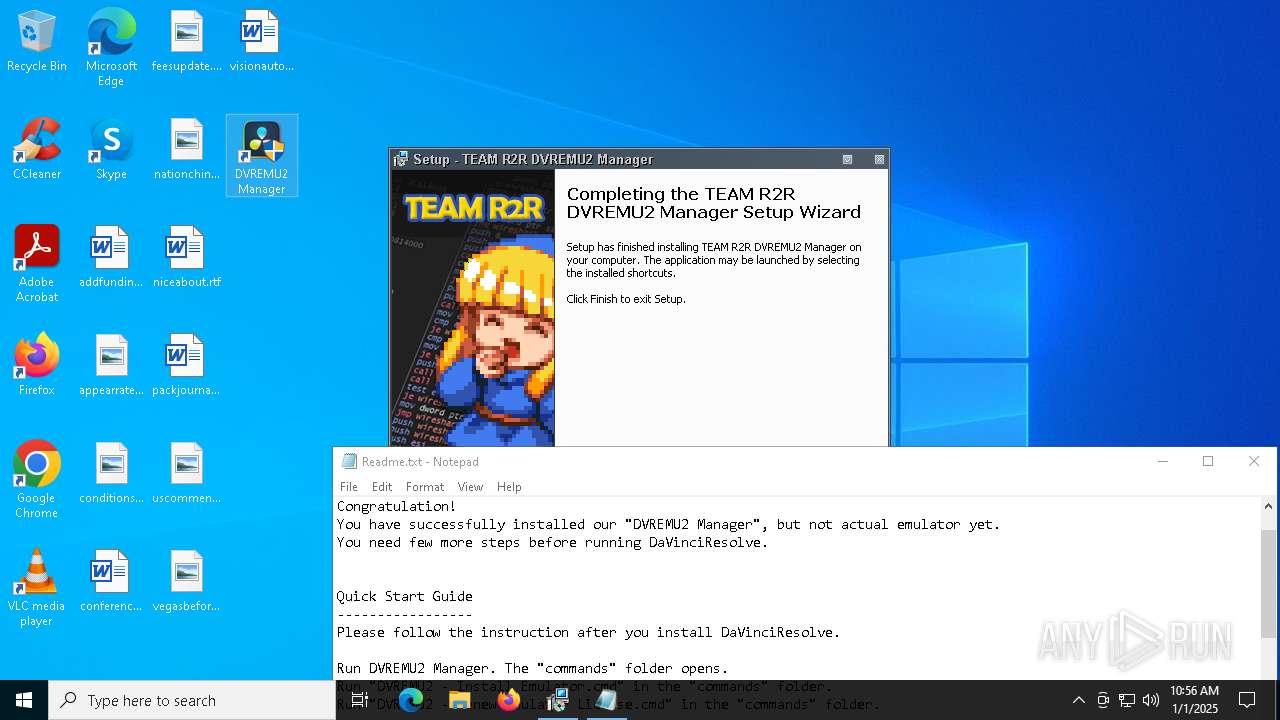
Task: Select the nationchin image file icon
Action: (186, 150)
